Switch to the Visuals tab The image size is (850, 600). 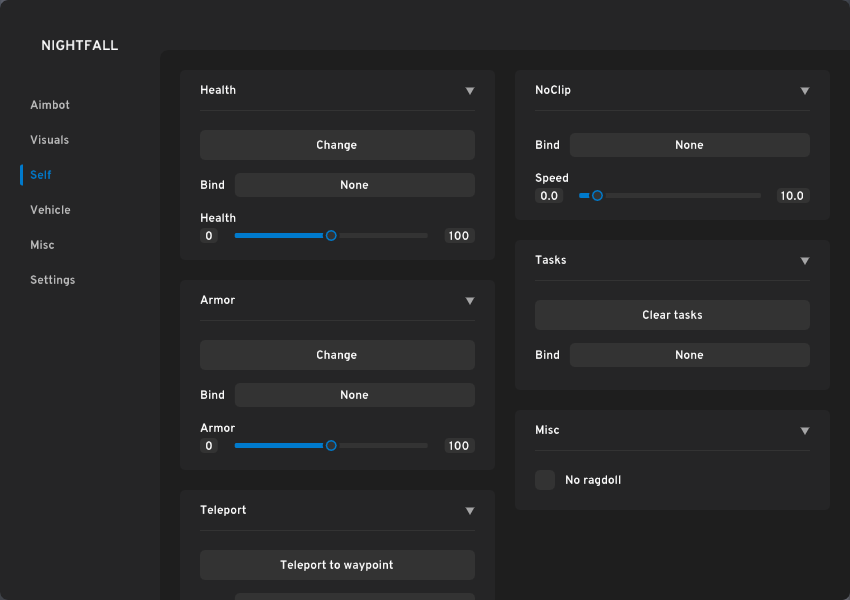tap(50, 140)
